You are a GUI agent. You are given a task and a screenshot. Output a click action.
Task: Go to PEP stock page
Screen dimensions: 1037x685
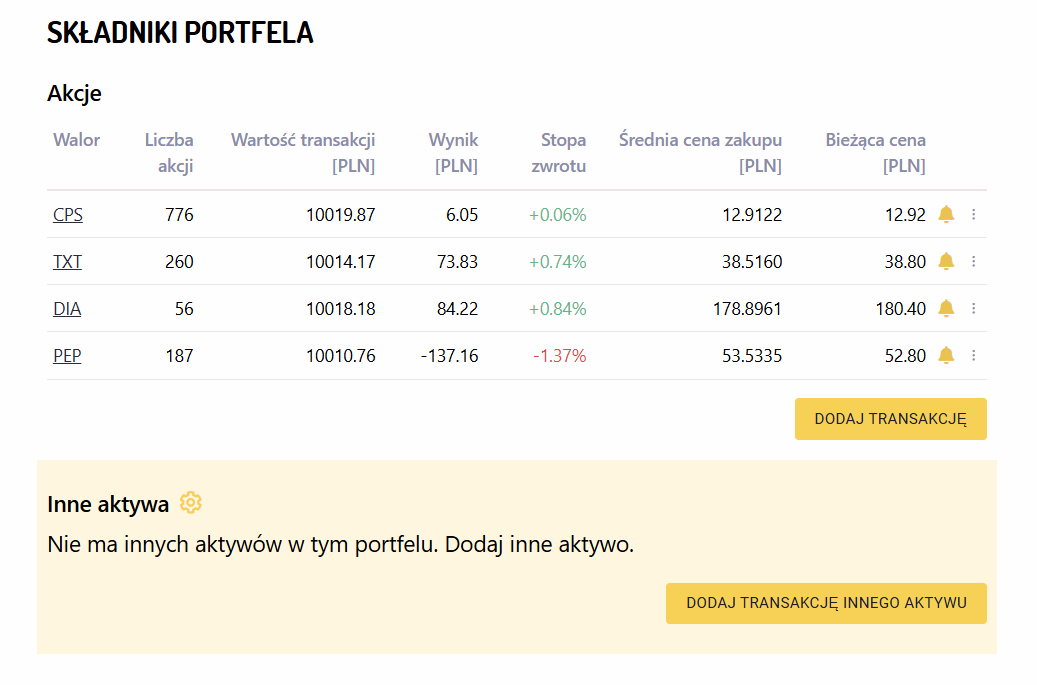click(67, 356)
